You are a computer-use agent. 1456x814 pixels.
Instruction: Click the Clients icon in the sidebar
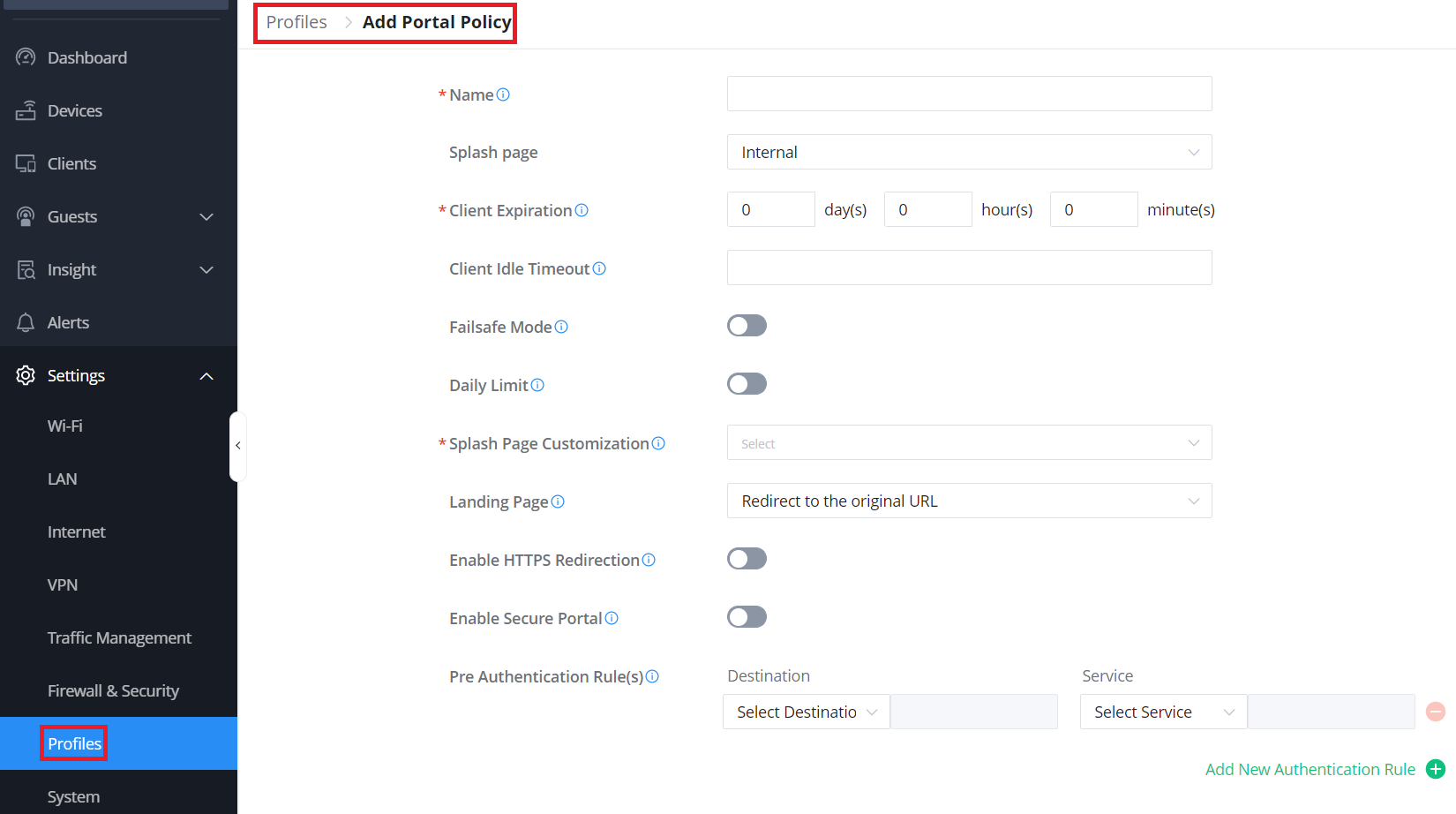click(26, 162)
